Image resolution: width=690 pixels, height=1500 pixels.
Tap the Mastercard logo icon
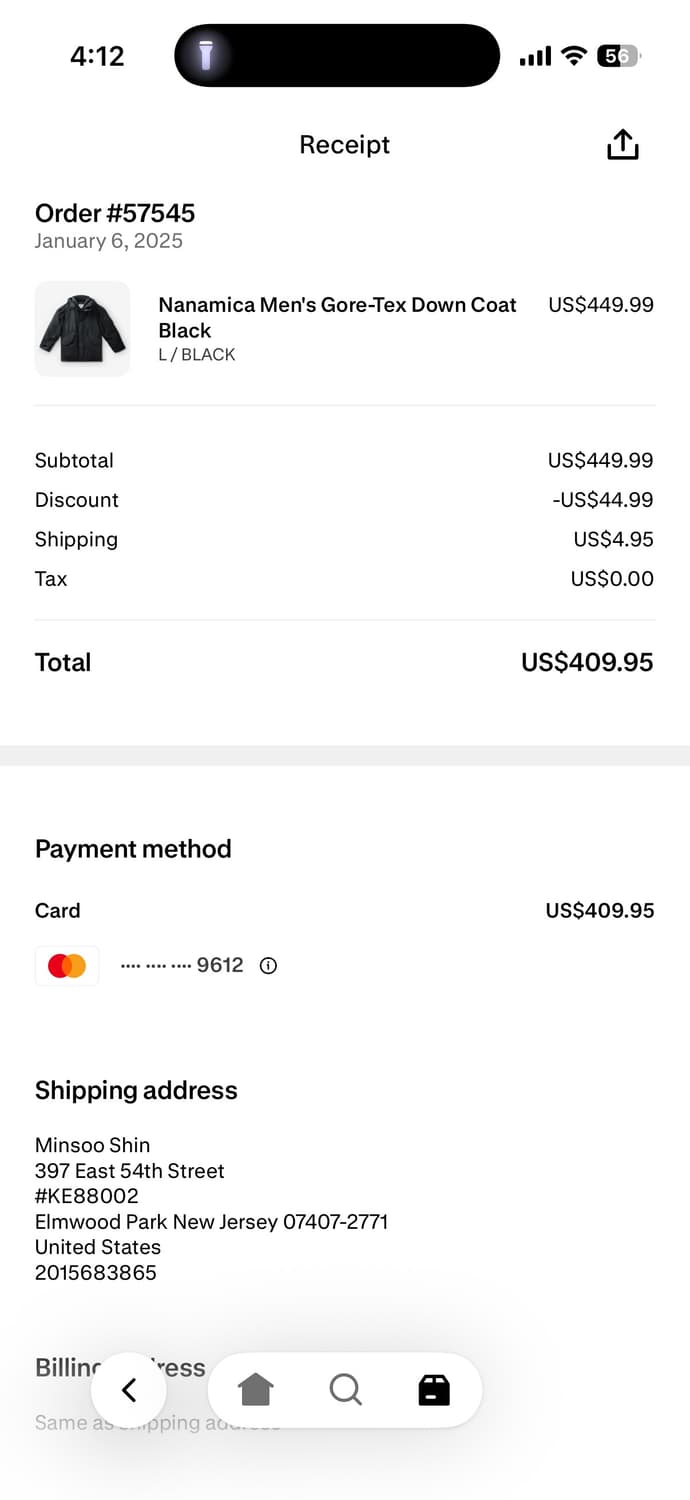coord(67,966)
